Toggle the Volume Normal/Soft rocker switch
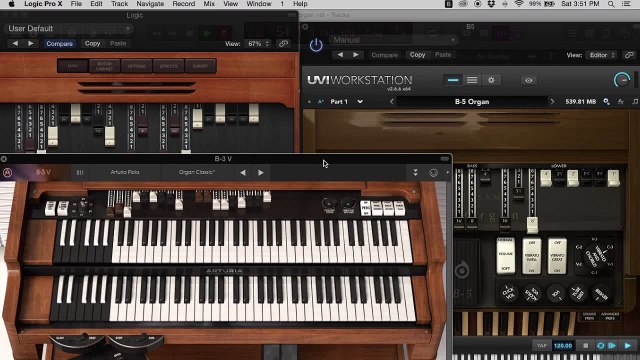Image resolution: width=640 pixels, height=360 pixels. tap(505, 256)
